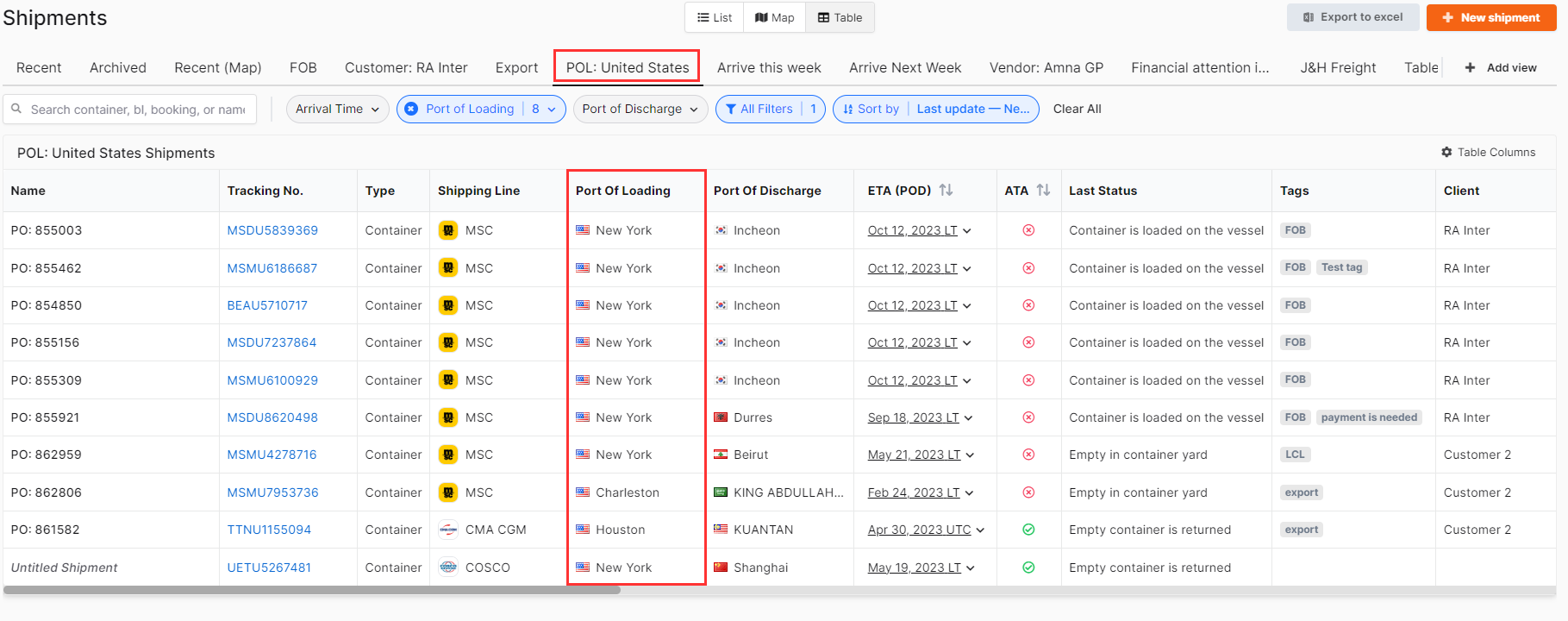
Task: Click green ATA check for Untitled Shipment
Action: pos(1028,568)
